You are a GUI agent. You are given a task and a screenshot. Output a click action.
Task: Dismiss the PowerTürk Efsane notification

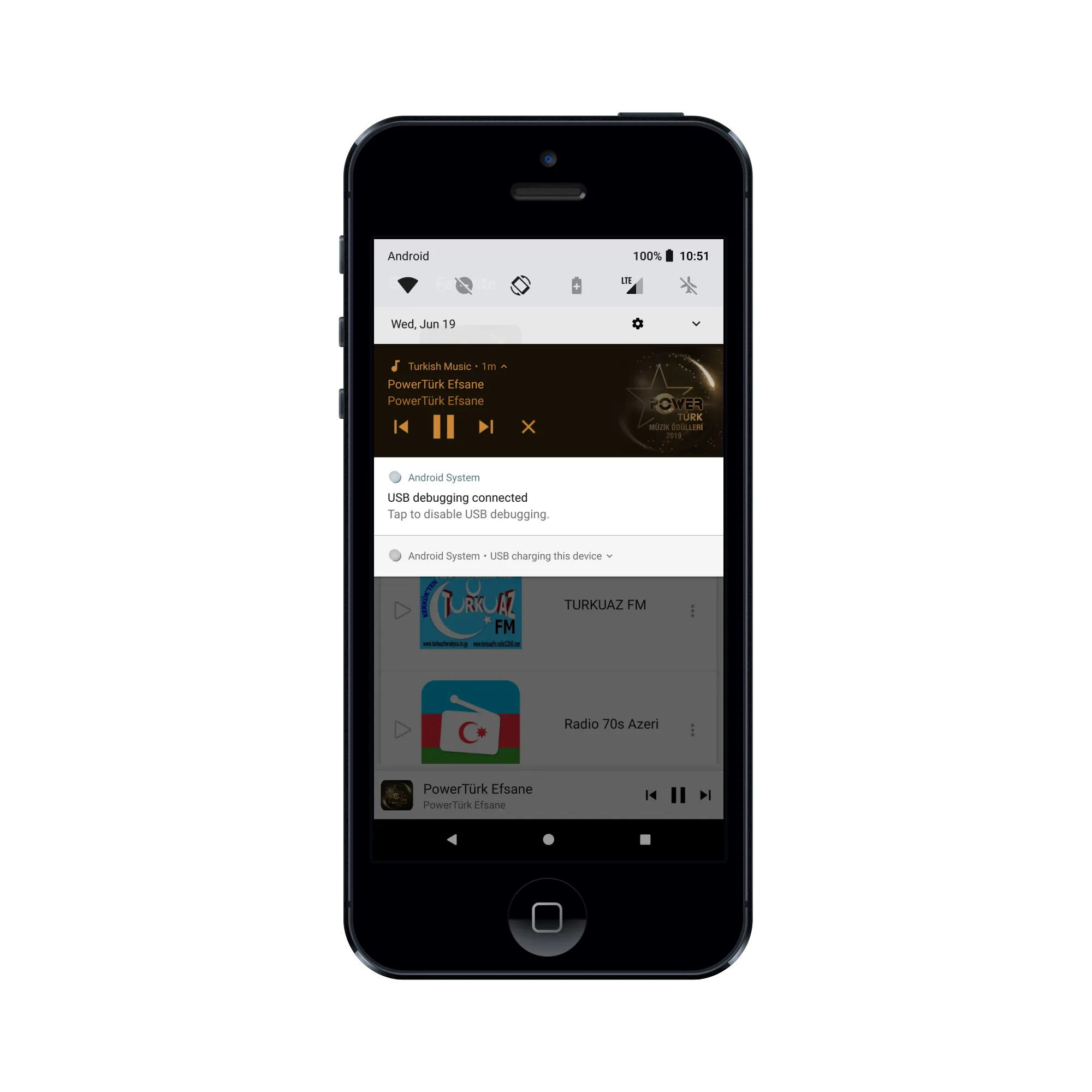(530, 426)
